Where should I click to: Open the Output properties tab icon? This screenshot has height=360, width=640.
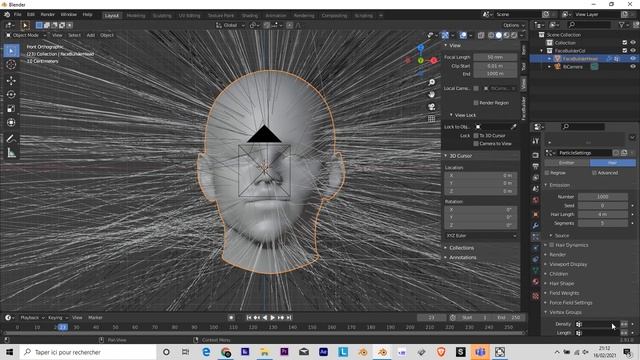coord(536,167)
